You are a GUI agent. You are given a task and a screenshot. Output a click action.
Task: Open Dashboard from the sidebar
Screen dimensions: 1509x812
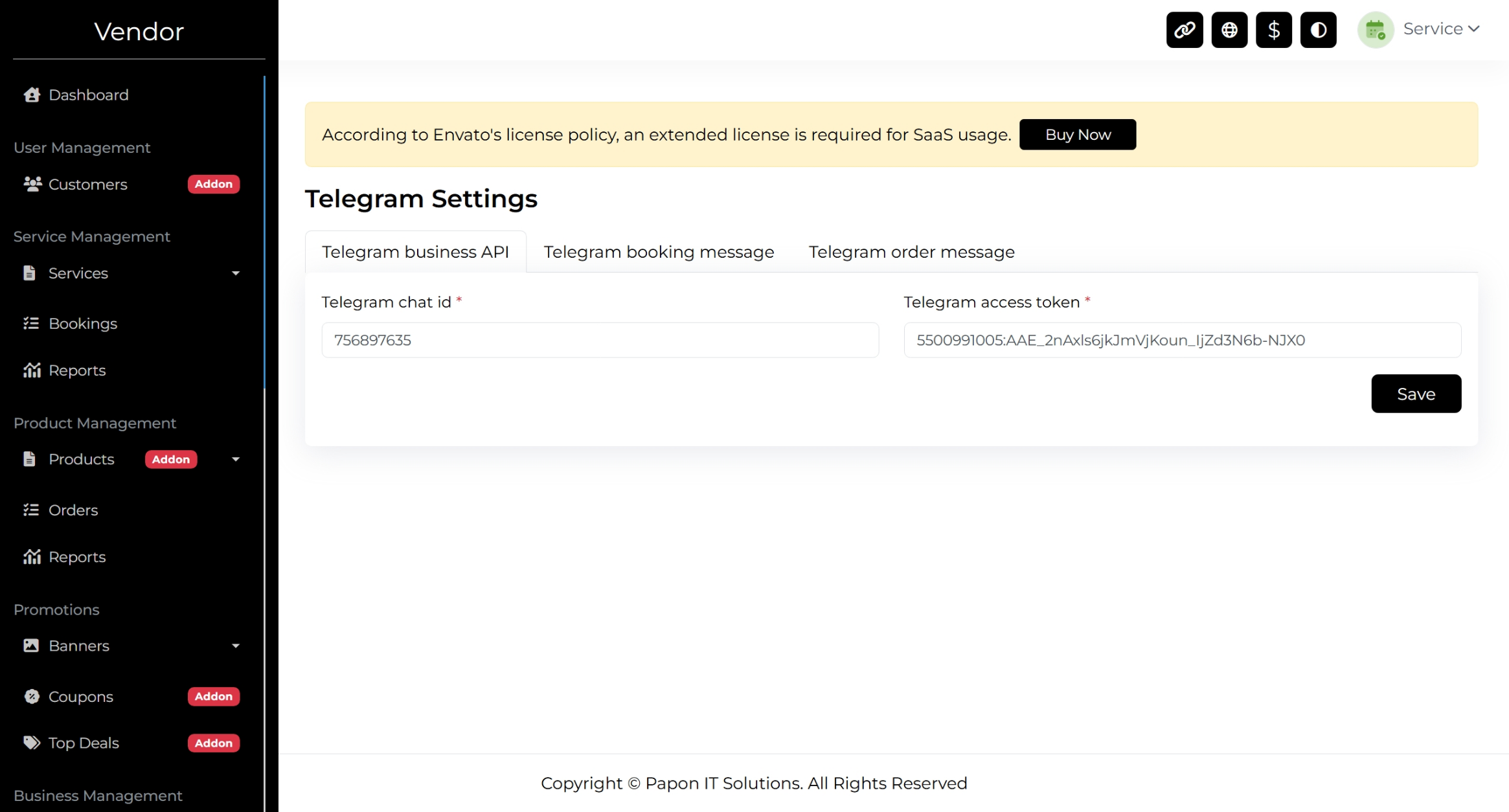[88, 95]
